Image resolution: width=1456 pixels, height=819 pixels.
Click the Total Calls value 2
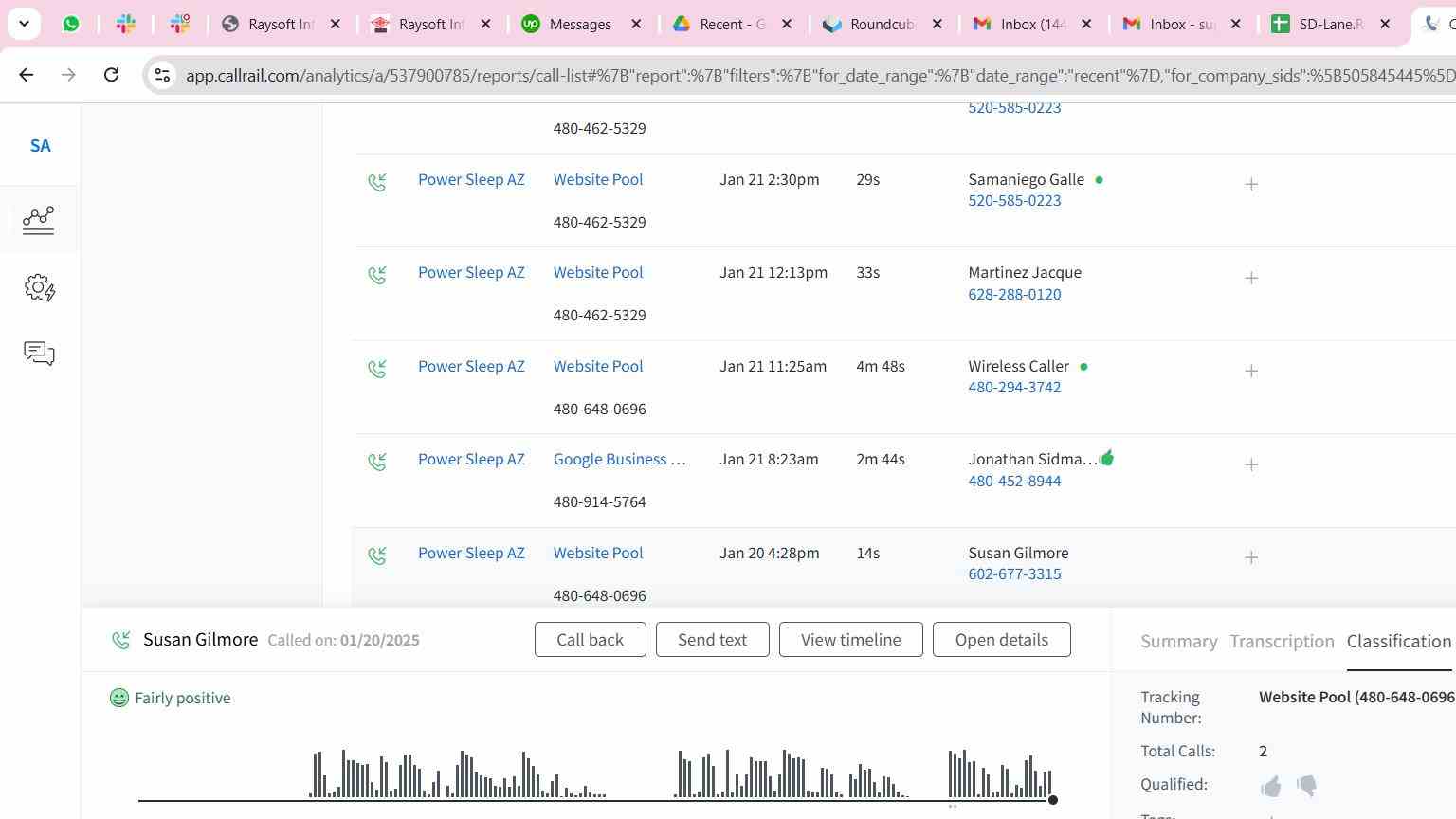coord(1263,751)
